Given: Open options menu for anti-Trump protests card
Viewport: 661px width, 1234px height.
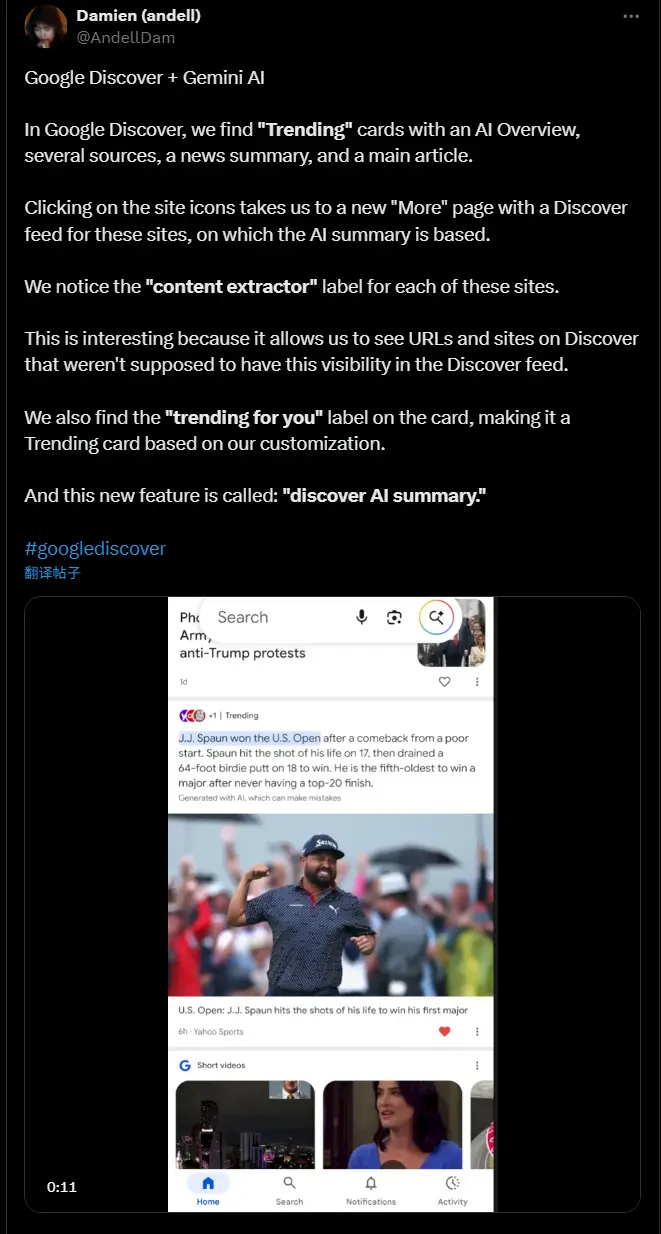Looking at the screenshot, I should (x=477, y=681).
